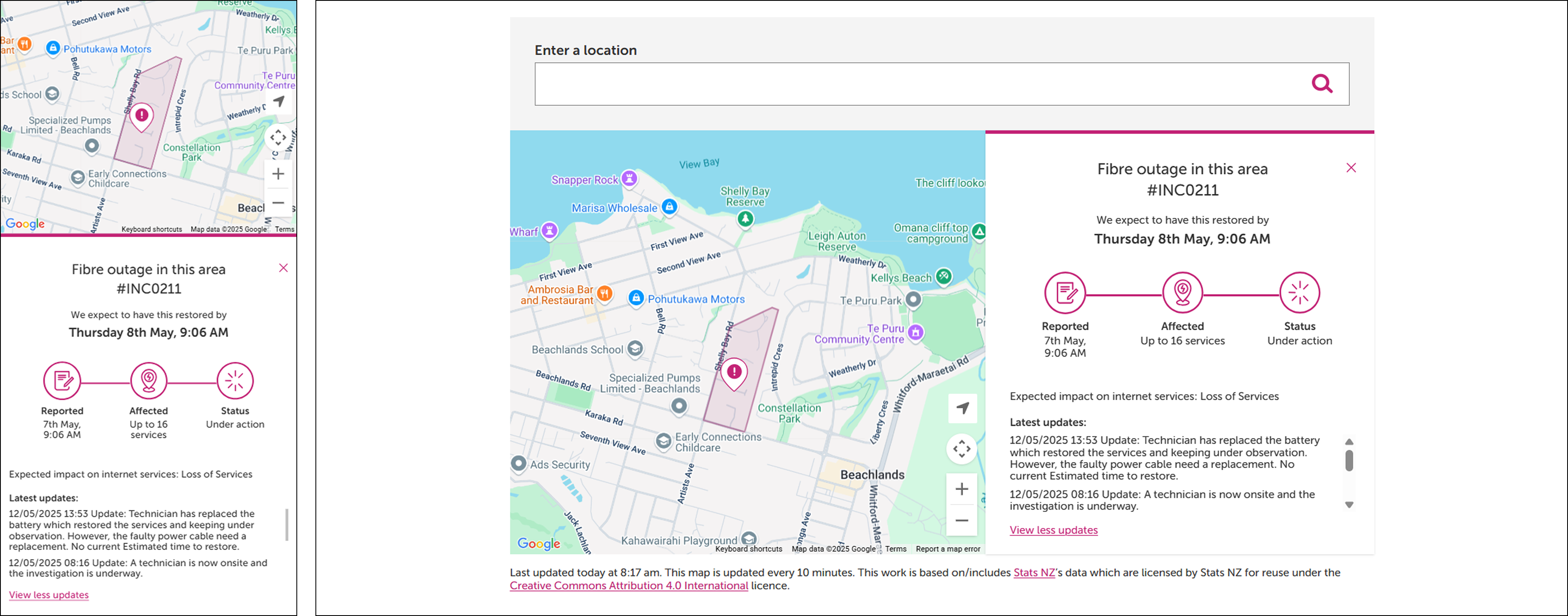Click the Marisa Wholesale marker
Viewport: 1568px width, 616px height.
coord(669,207)
